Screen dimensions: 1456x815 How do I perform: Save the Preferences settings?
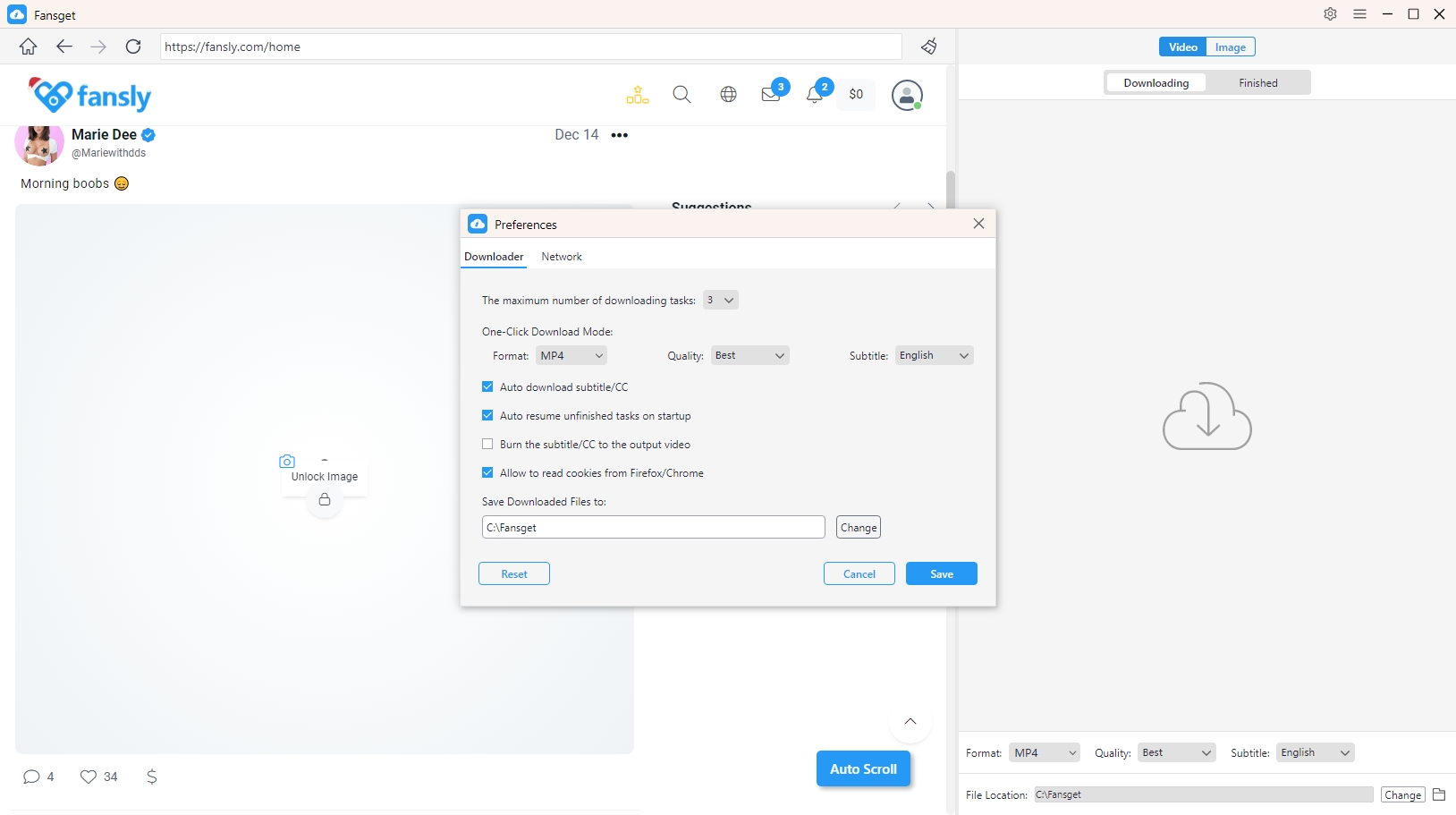pyautogui.click(x=942, y=574)
